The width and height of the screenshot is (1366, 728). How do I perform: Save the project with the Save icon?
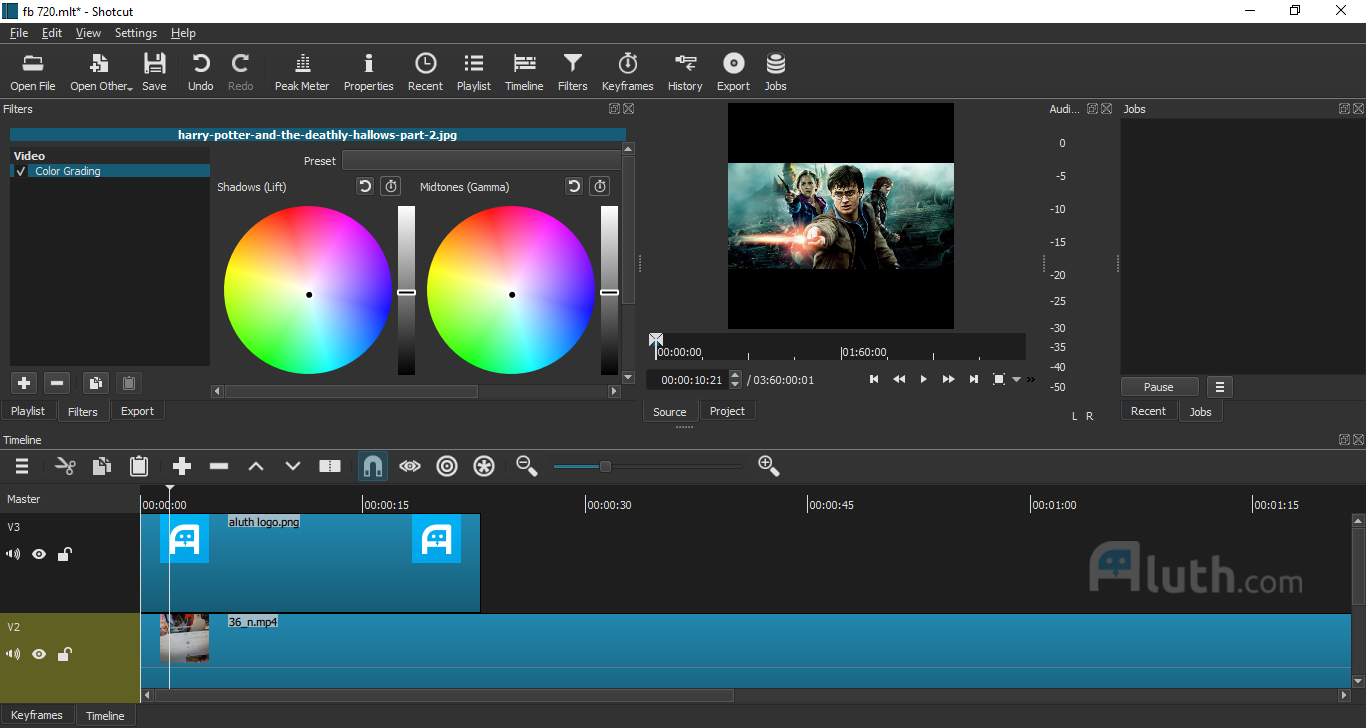click(x=154, y=72)
